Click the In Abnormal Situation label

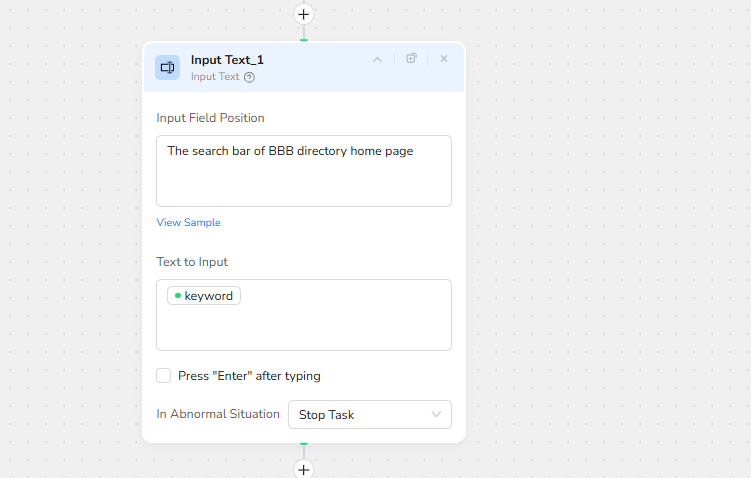218,414
